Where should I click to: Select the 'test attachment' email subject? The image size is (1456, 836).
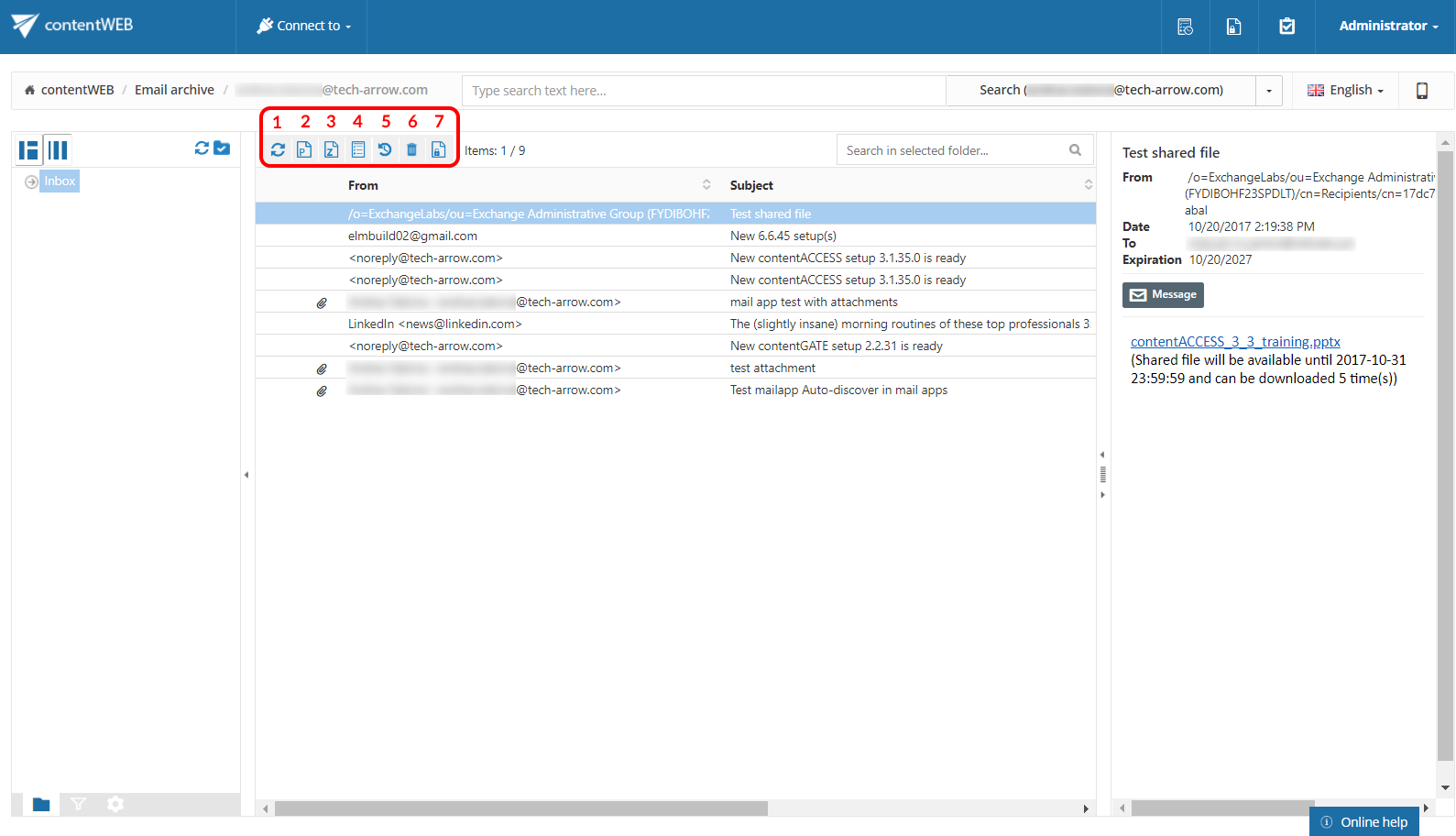772,368
